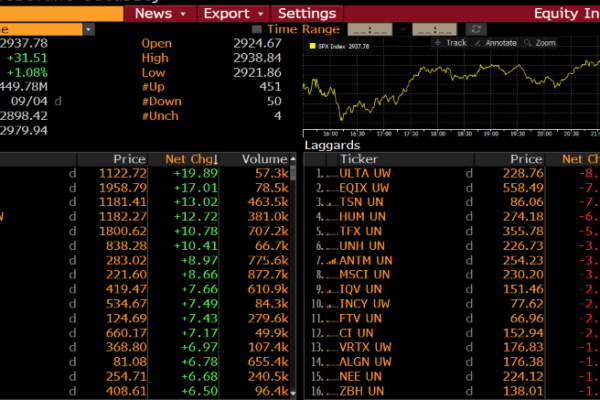Screen dimensions: 600x400
Task: Open UNH UN ticker row
Action: tap(362, 246)
